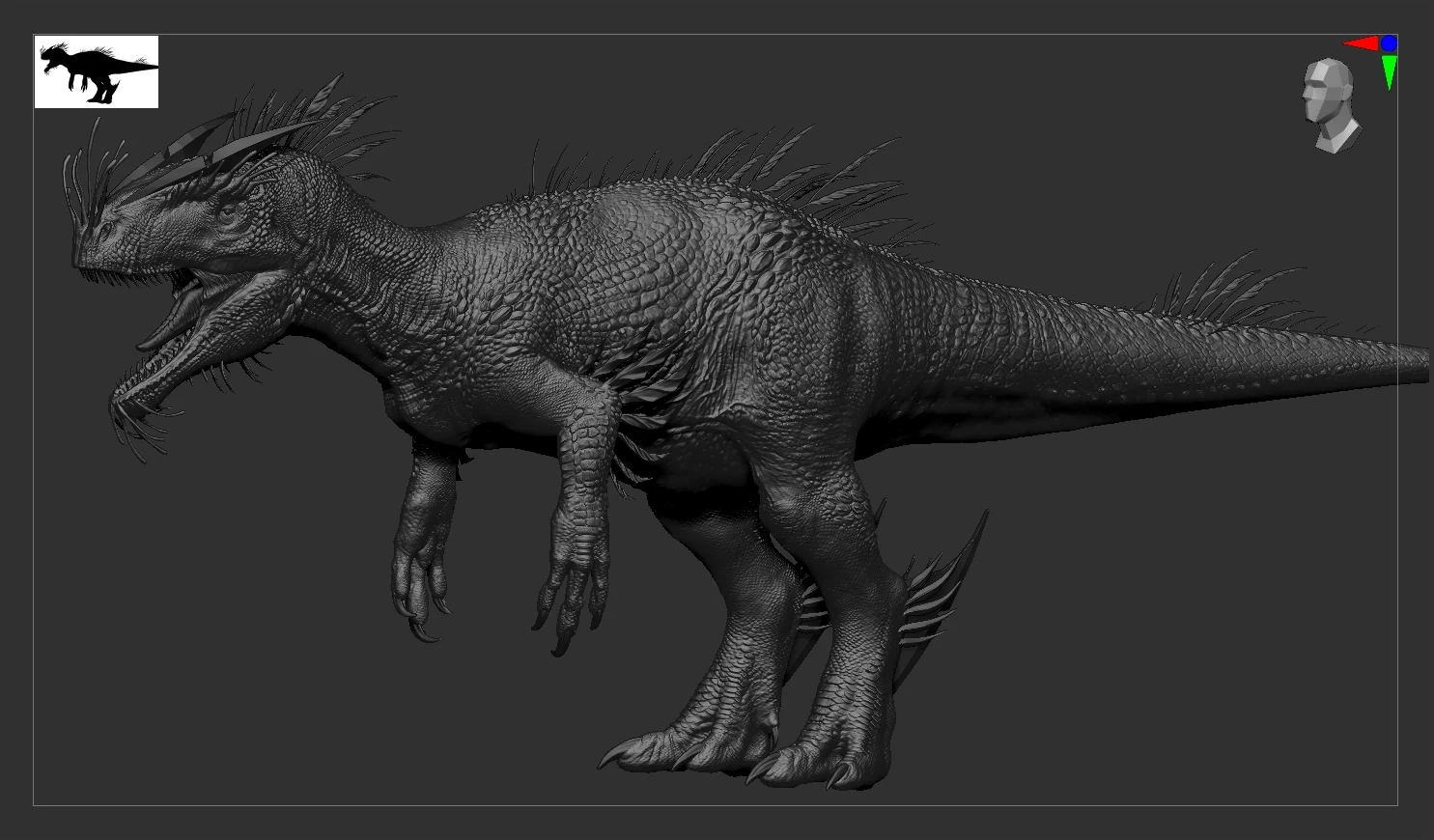
Task: Click the camera view head orientation gizmo
Action: tap(1331, 104)
